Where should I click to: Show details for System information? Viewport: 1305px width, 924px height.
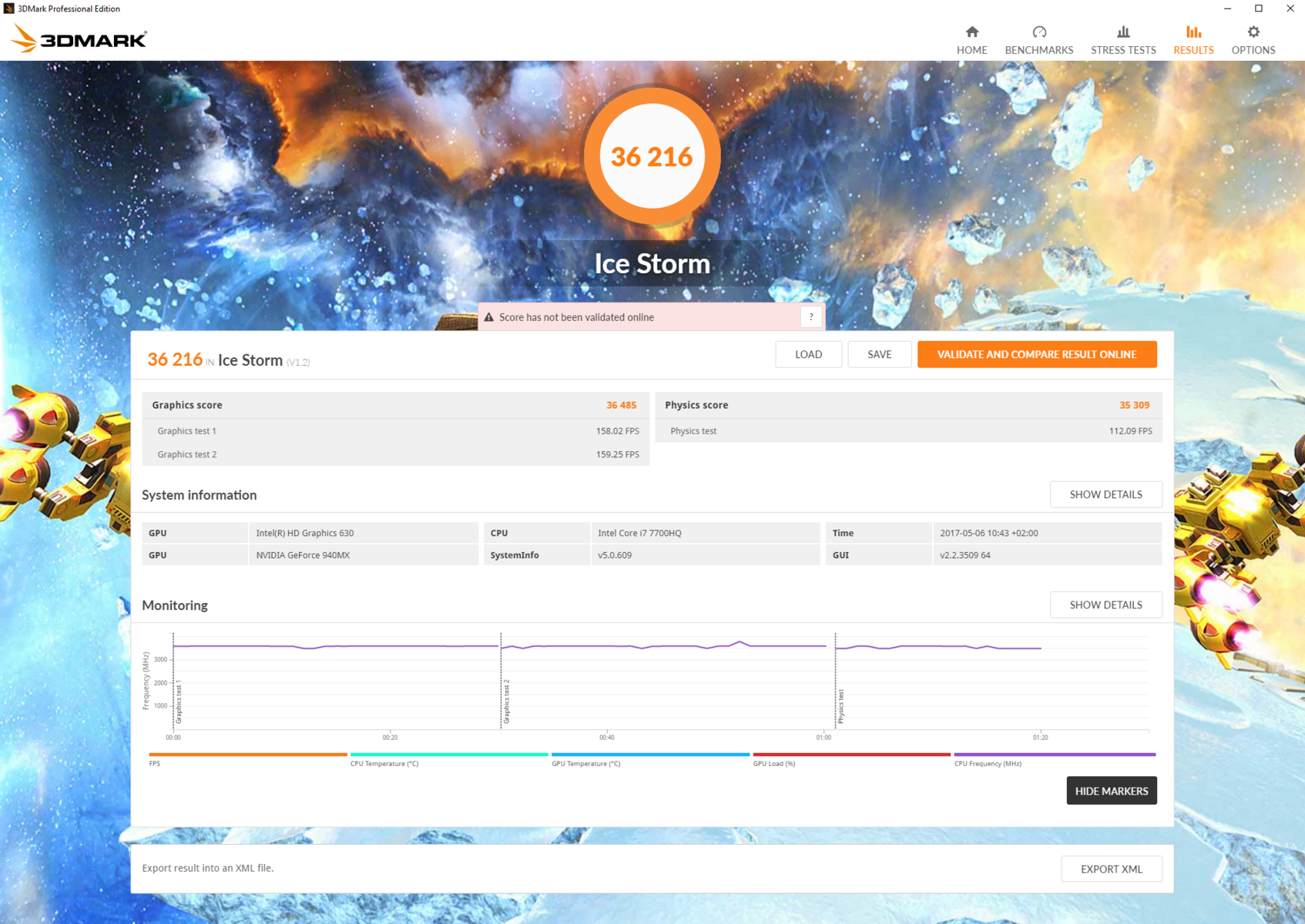coord(1105,494)
